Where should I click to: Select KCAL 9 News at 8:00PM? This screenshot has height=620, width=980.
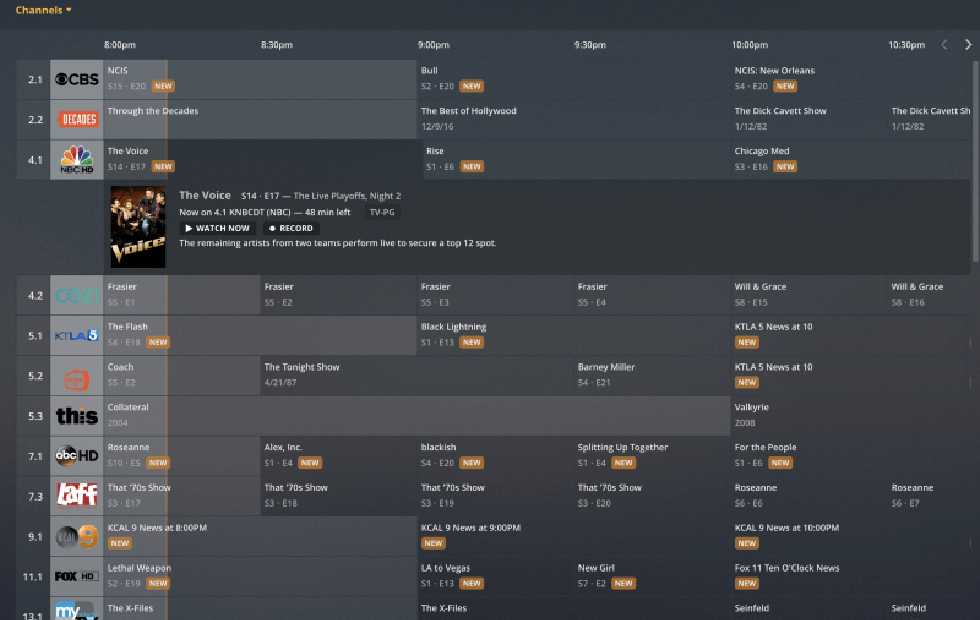260,536
